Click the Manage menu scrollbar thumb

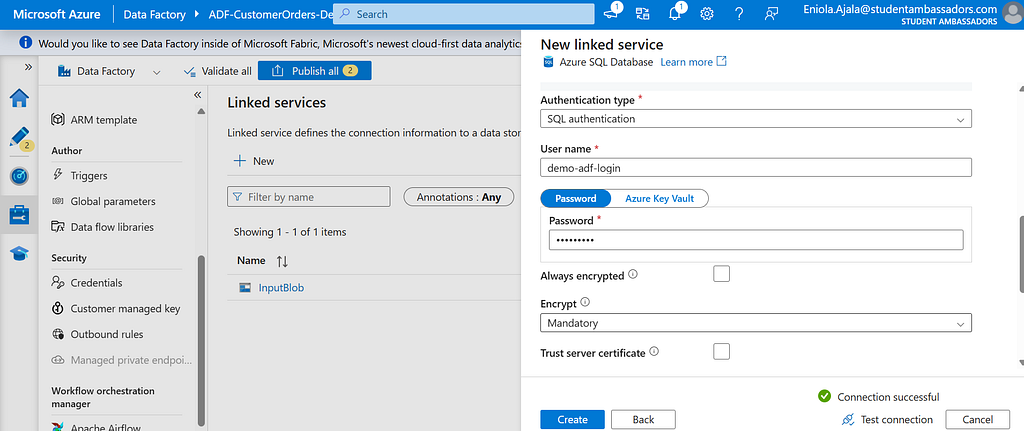(201, 340)
